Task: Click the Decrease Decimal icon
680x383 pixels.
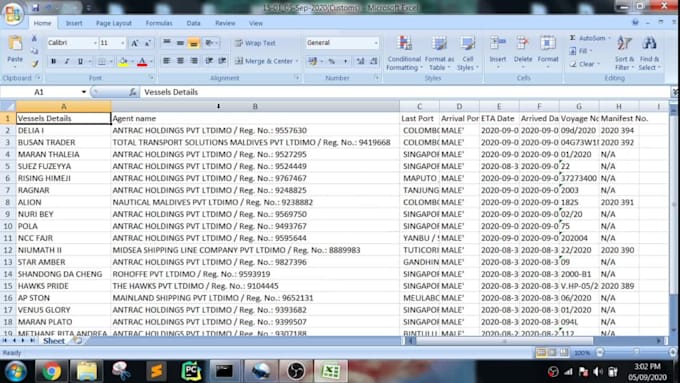Action: pyautogui.click(x=374, y=61)
